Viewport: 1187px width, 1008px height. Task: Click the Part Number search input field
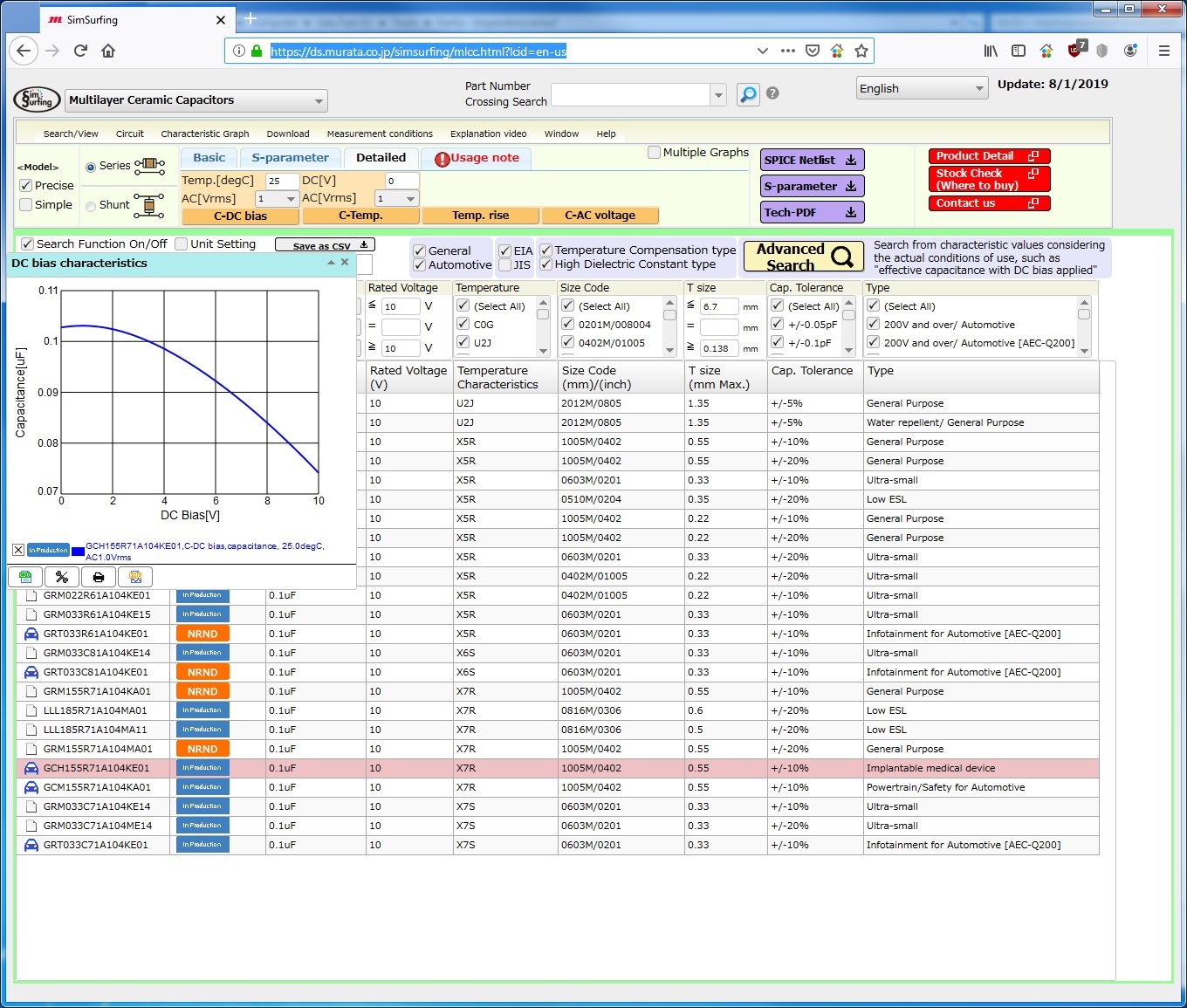[x=630, y=94]
